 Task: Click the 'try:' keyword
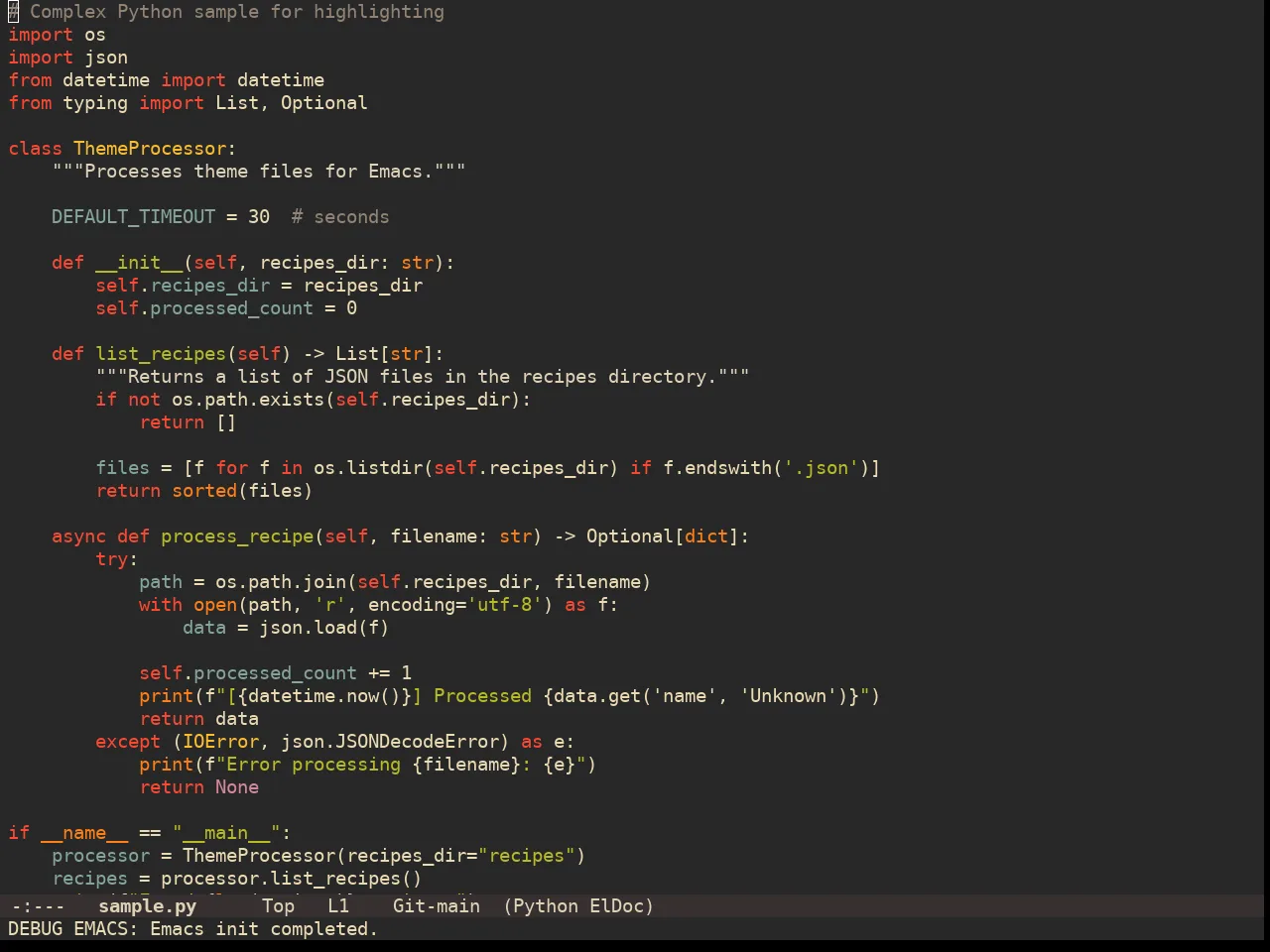coord(117,558)
